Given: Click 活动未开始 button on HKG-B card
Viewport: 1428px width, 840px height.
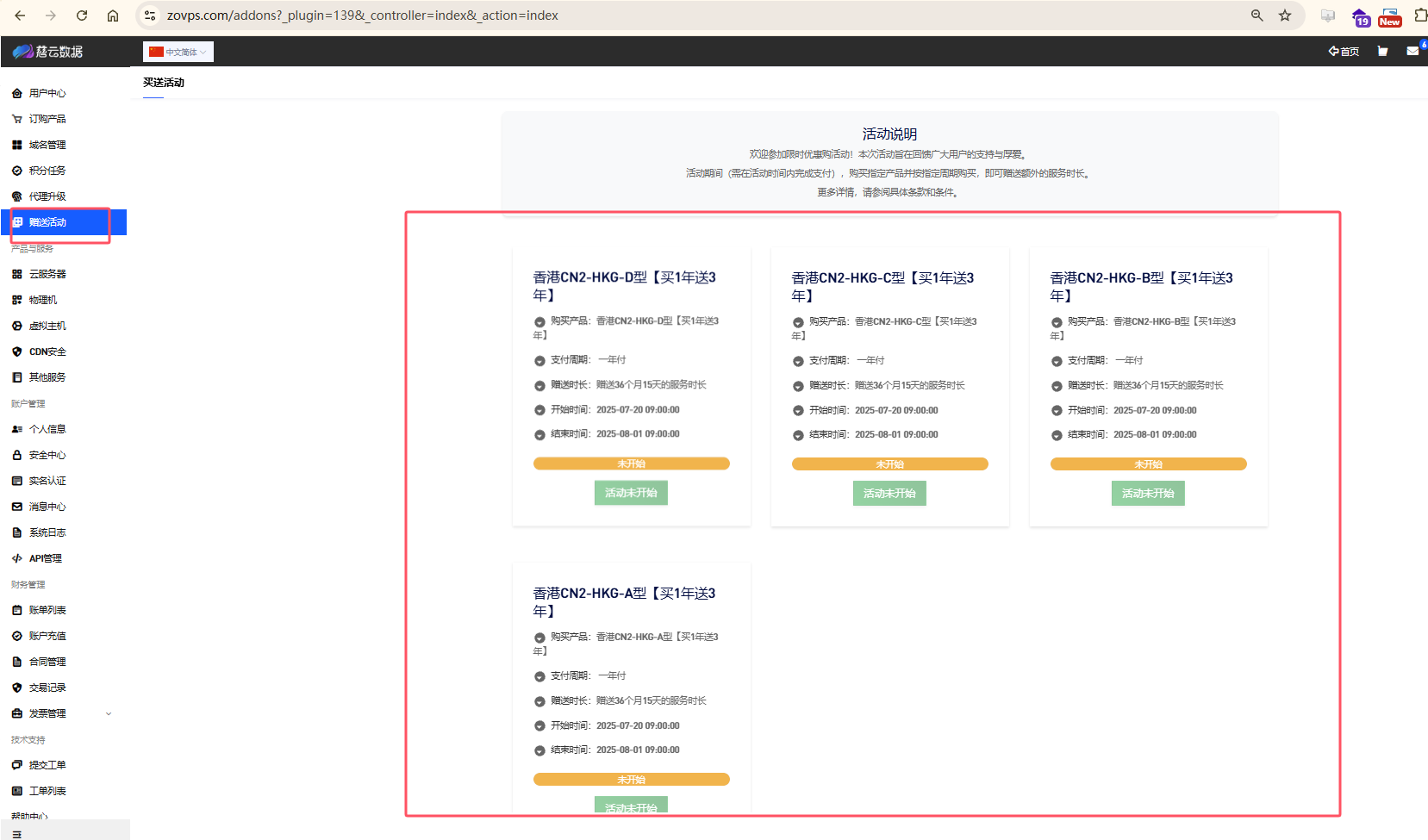Looking at the screenshot, I should (x=1148, y=494).
